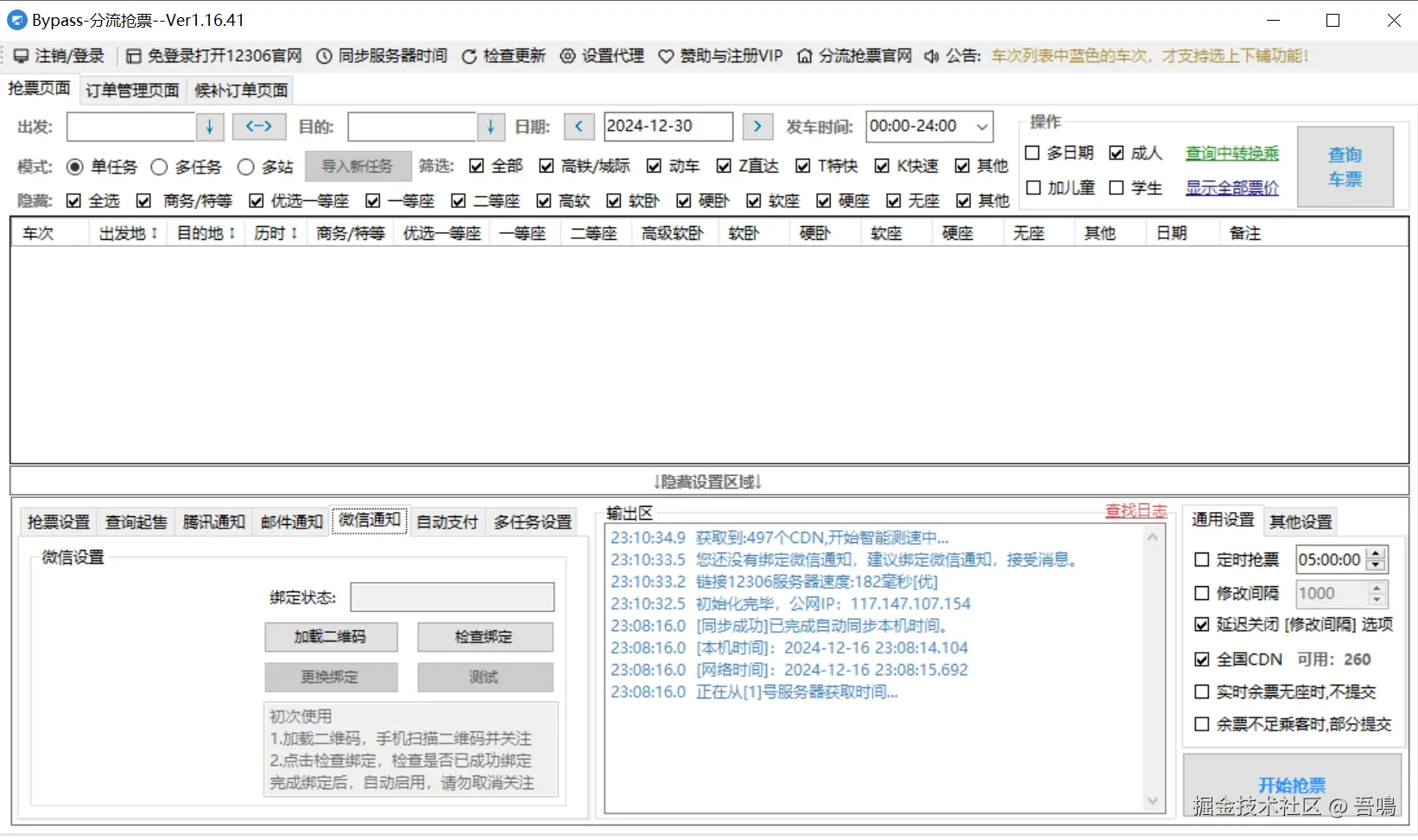Enable 实时余票无座时,不提交 checkbox

pos(1201,692)
